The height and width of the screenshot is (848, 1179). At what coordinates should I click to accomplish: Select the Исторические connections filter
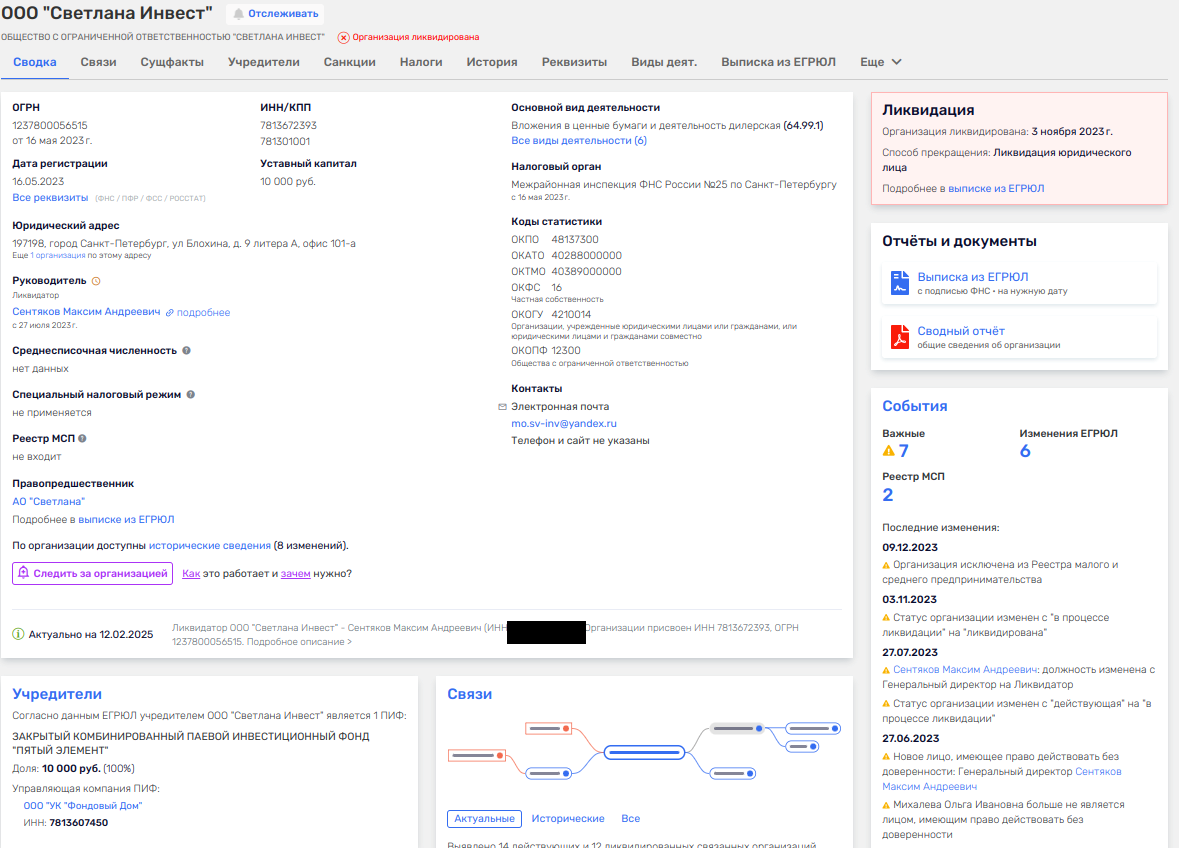[568, 819]
